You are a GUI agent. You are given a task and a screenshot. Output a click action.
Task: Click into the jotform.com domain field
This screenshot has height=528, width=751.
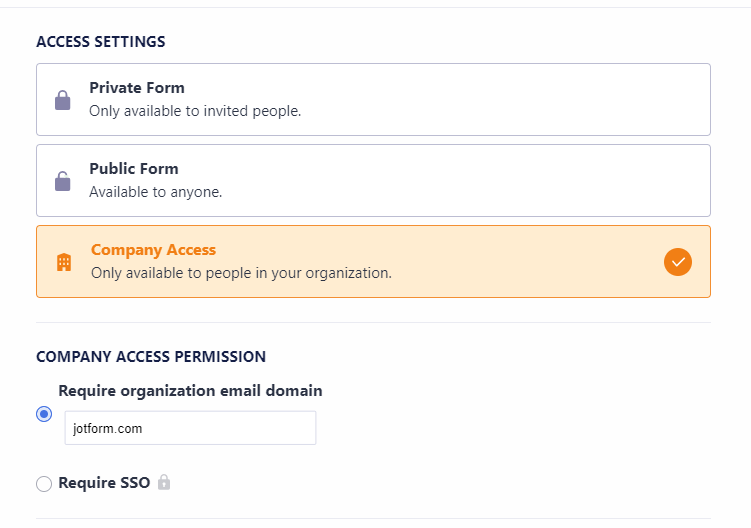(190, 428)
